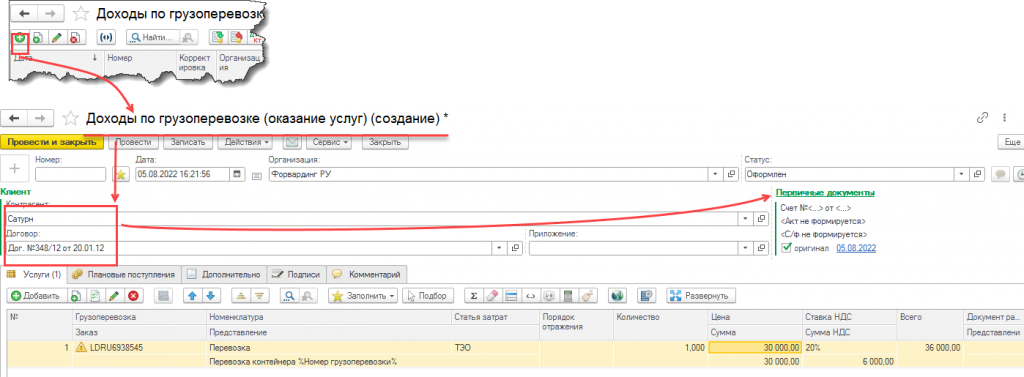Go back arrow in list window
This screenshot has height=377, width=1024.
pos(24,13)
